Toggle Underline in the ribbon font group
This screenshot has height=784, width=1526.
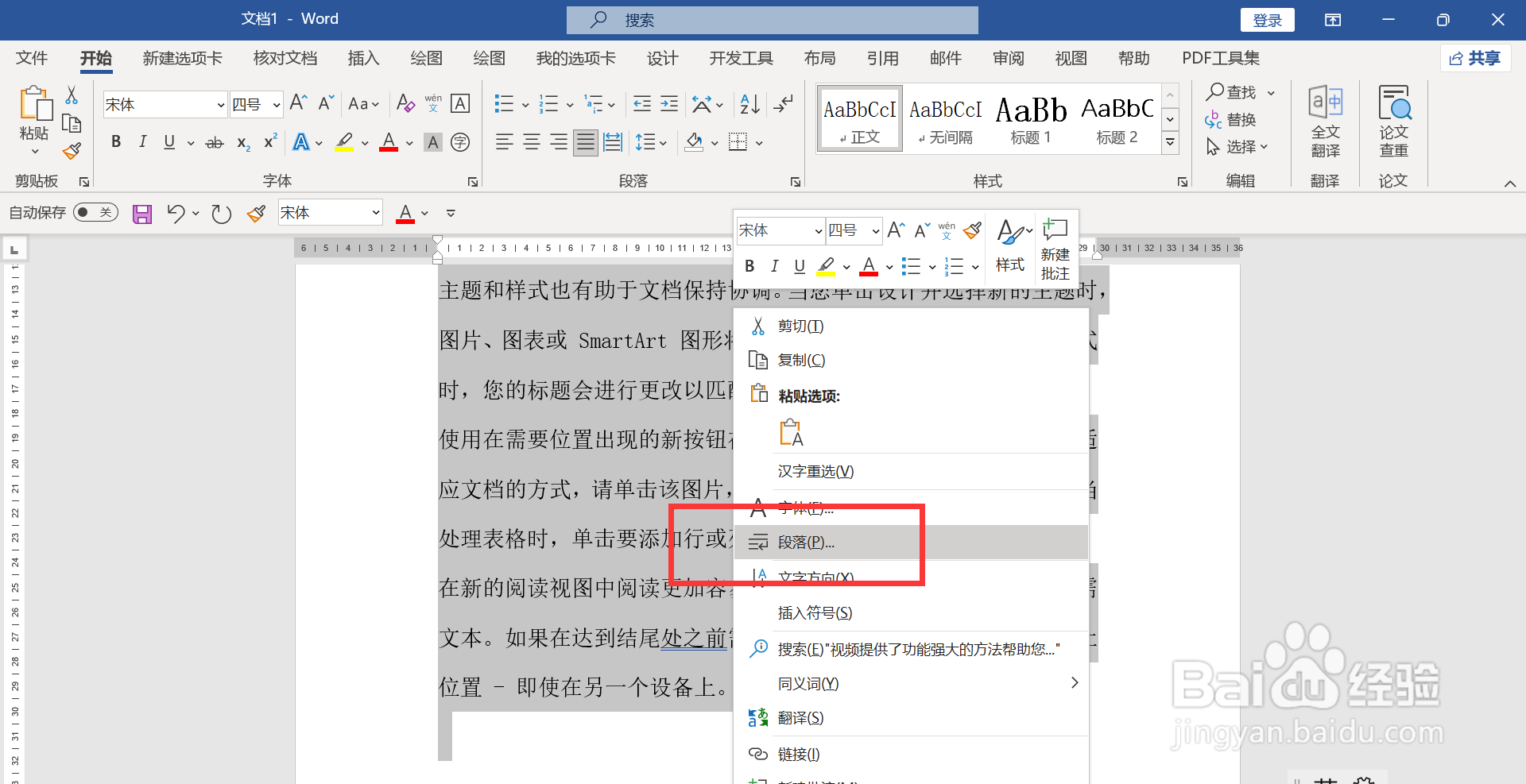click(x=169, y=142)
